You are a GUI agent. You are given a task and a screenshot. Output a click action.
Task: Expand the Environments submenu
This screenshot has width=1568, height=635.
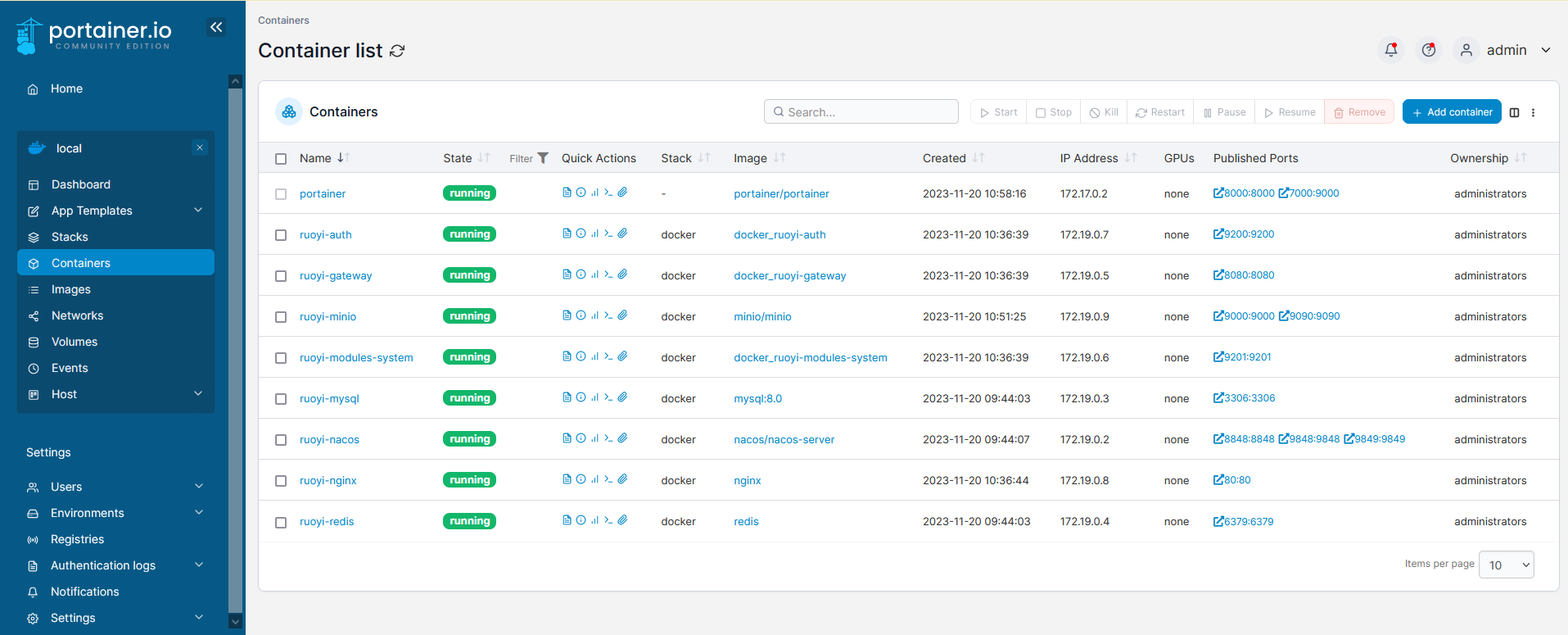(199, 513)
